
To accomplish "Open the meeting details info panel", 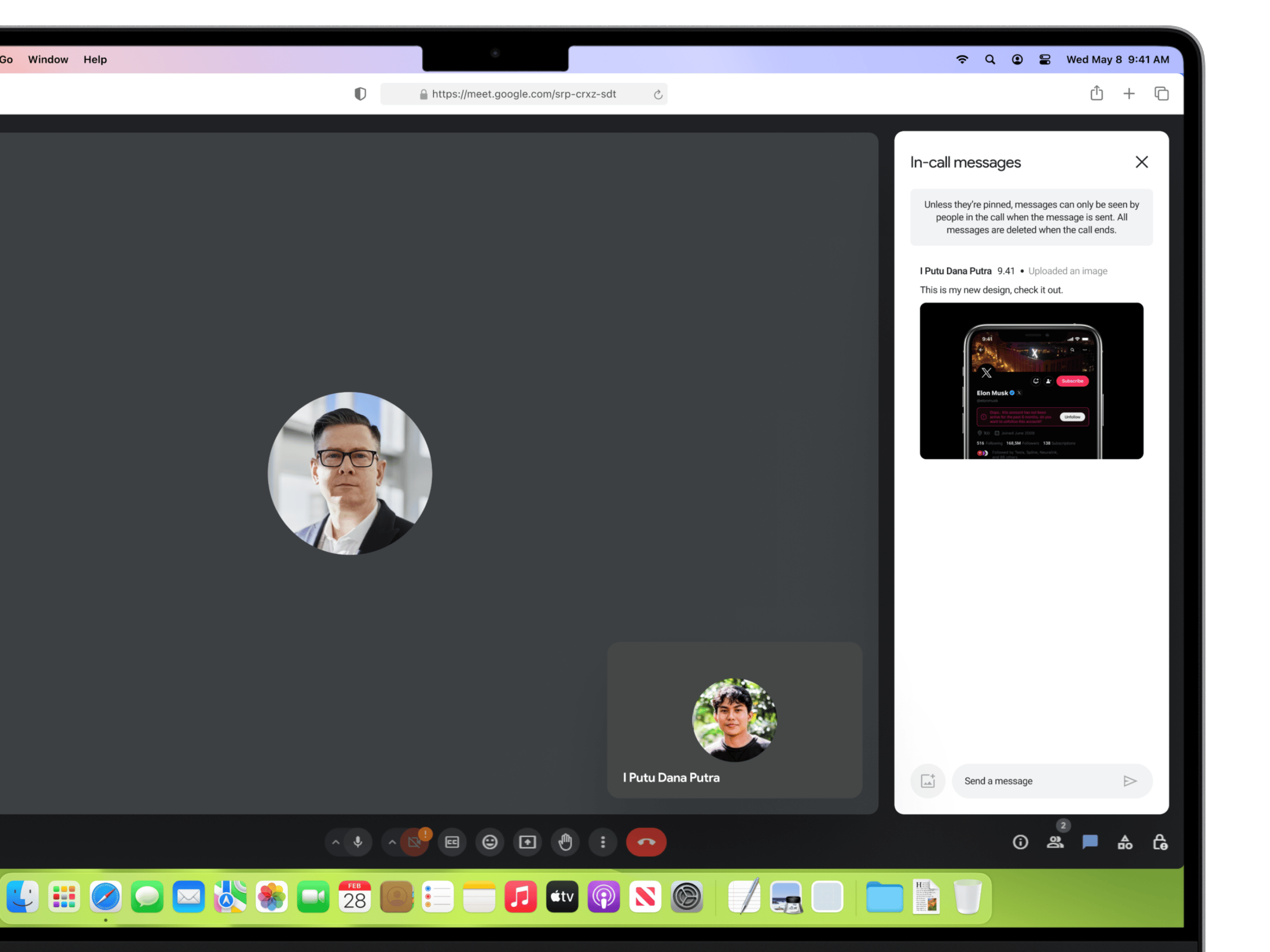I will tap(1020, 842).
